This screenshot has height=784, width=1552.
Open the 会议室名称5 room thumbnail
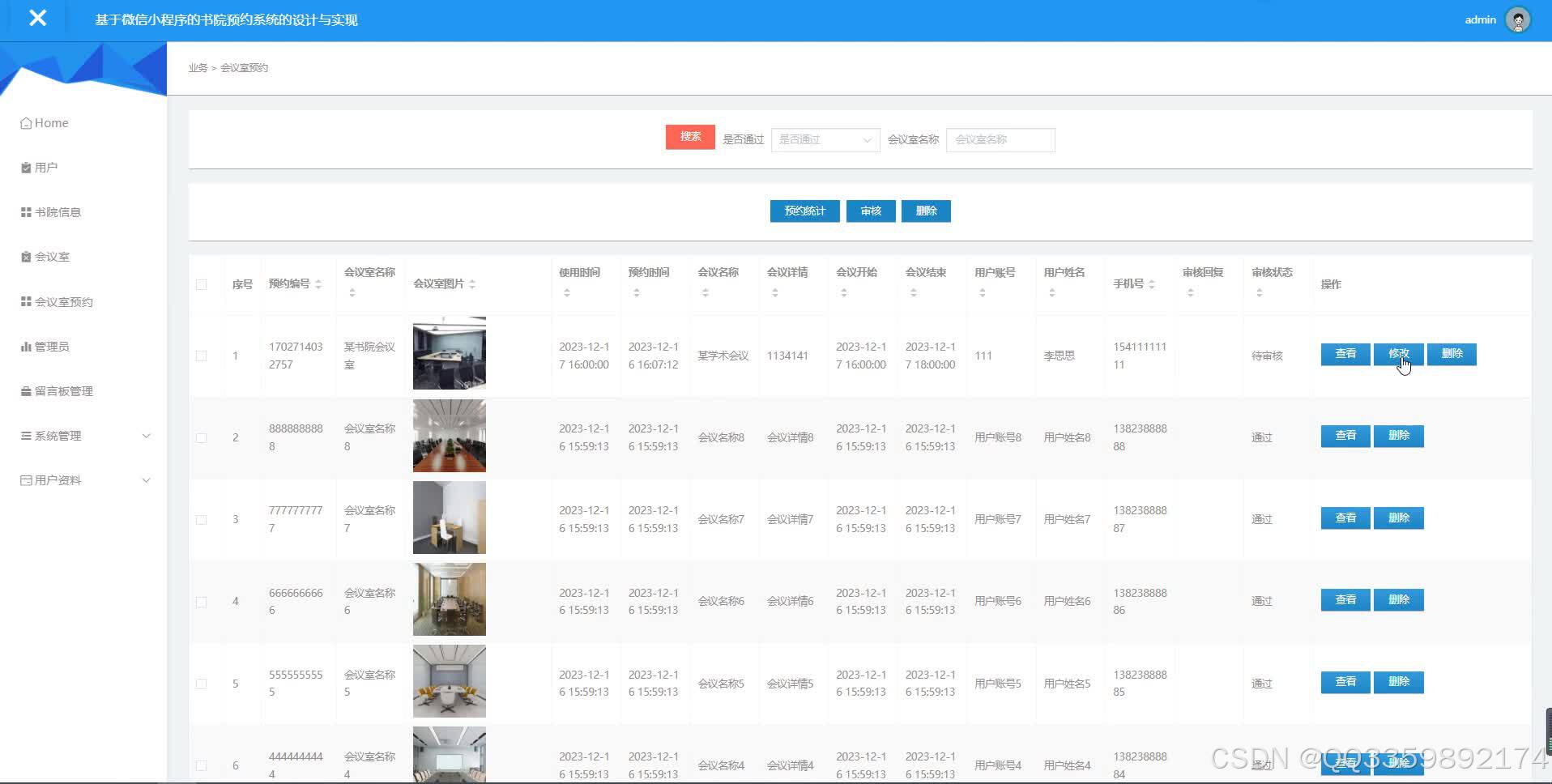450,681
